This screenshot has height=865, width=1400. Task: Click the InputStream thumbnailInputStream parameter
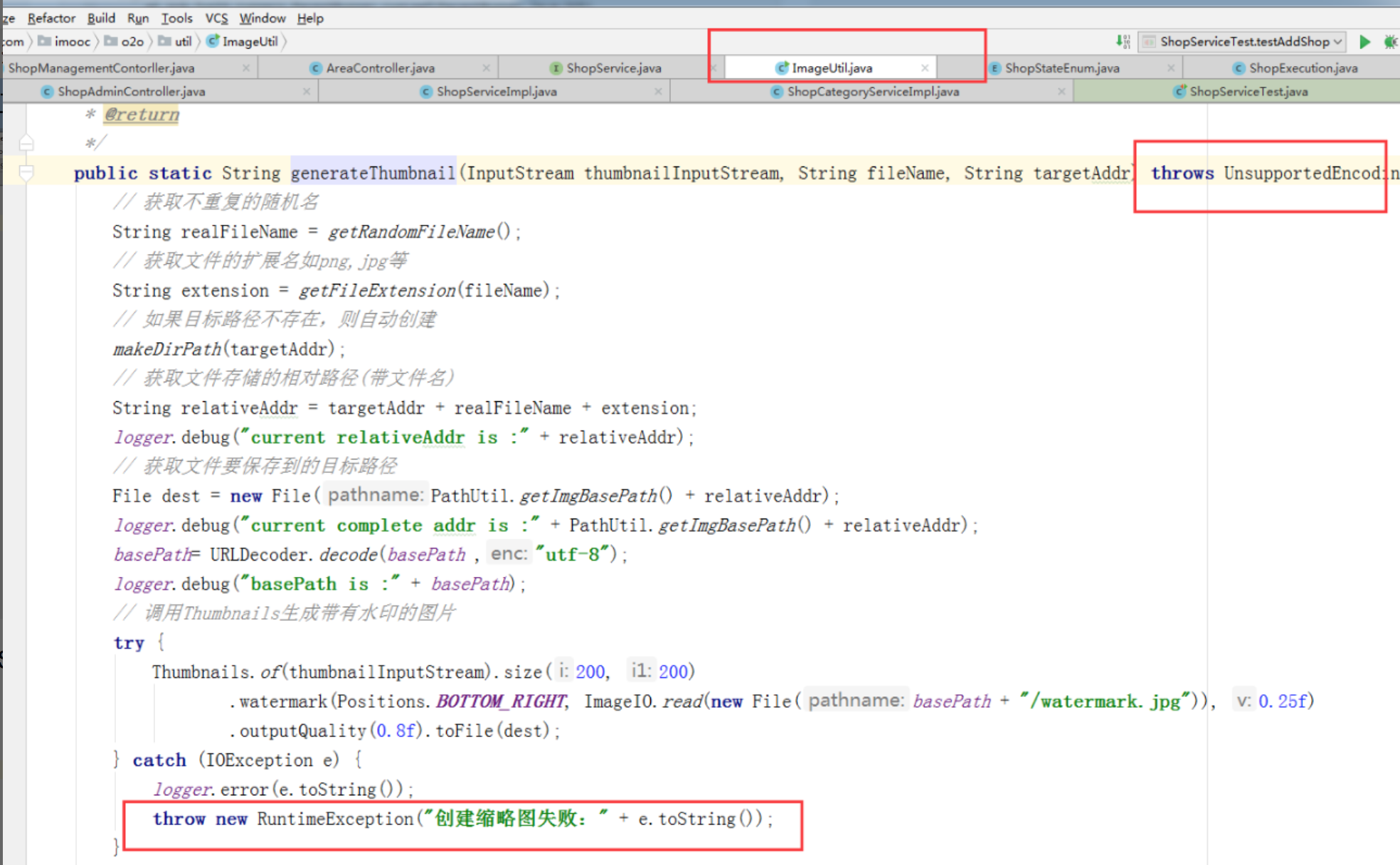[x=625, y=173]
